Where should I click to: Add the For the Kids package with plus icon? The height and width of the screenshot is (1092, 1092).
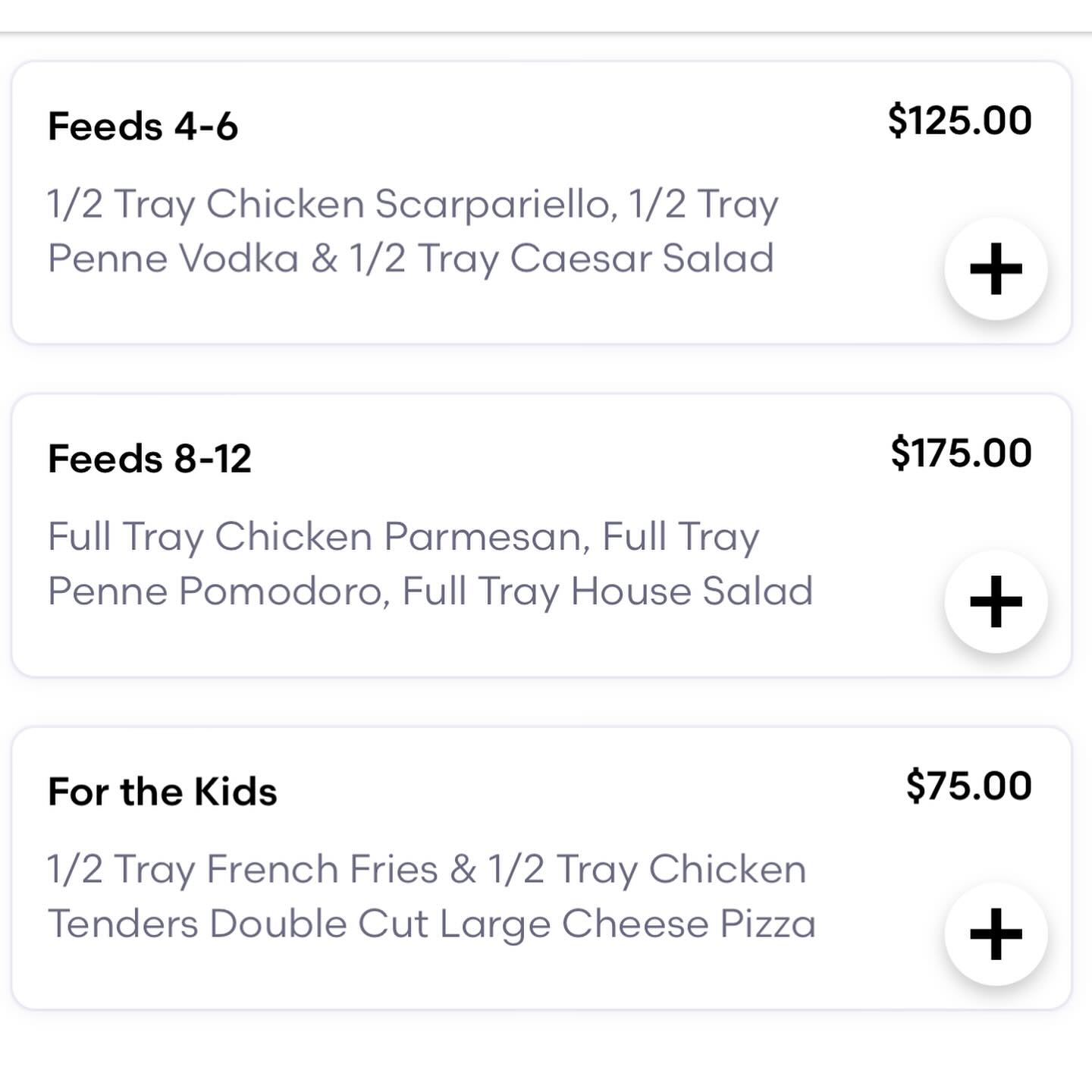click(x=996, y=934)
